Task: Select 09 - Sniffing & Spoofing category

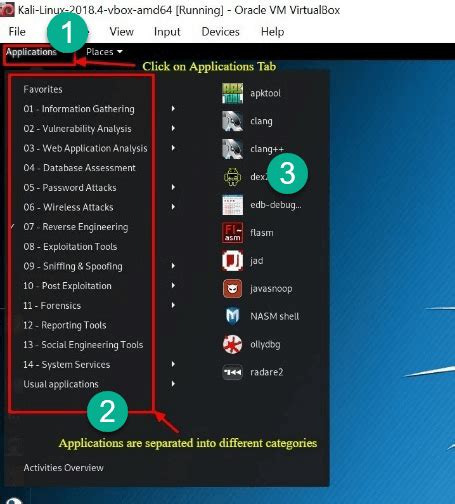Action: (73, 266)
